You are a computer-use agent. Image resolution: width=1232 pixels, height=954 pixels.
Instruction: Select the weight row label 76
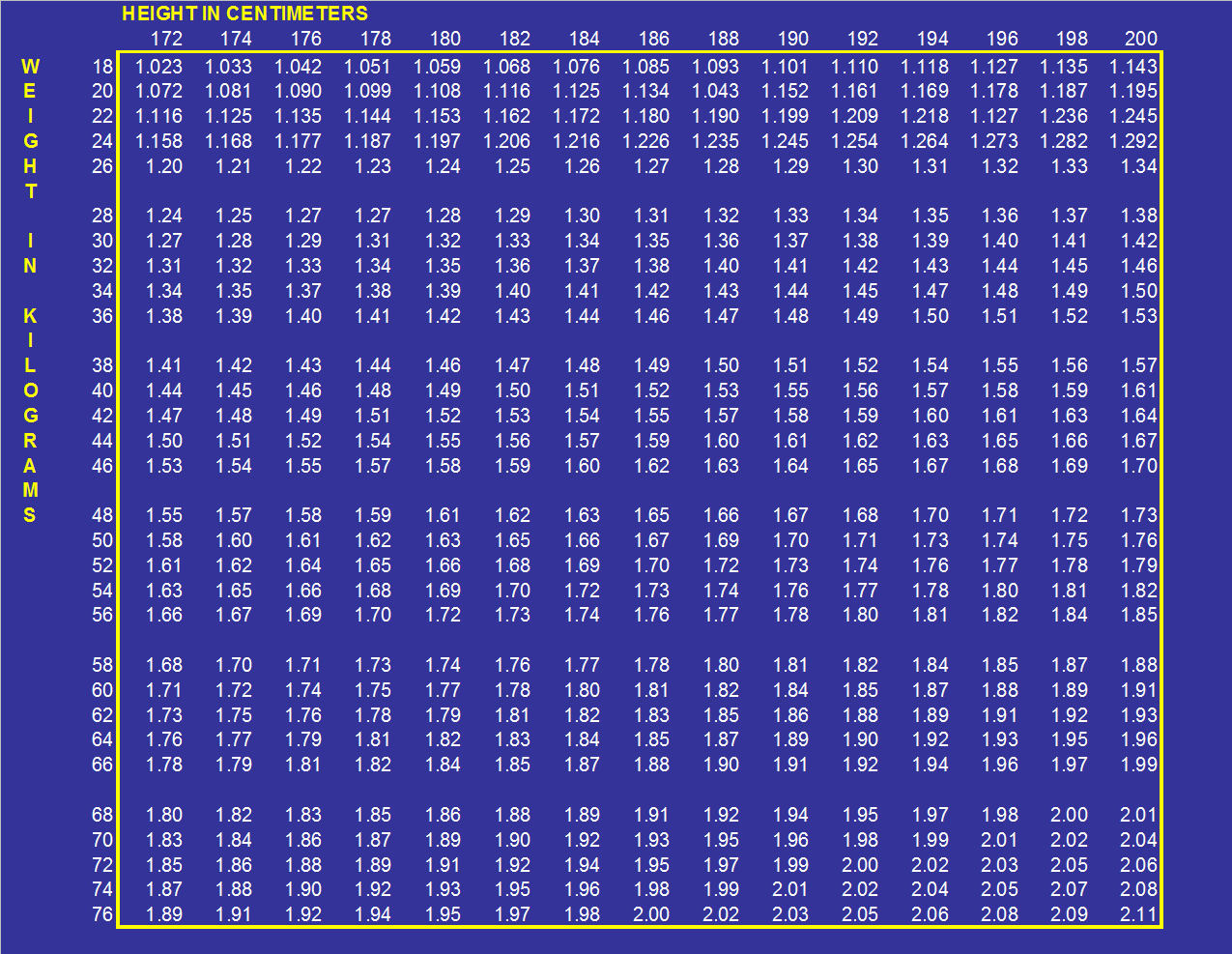(x=102, y=914)
